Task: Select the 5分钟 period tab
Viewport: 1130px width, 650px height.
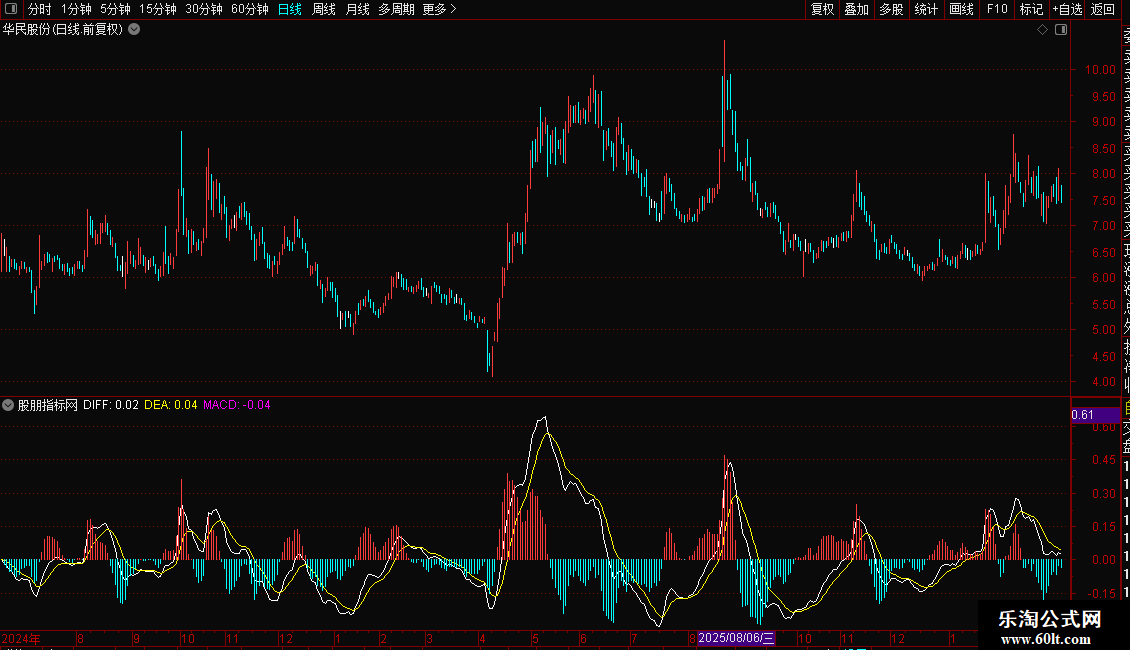Action: 115,9
